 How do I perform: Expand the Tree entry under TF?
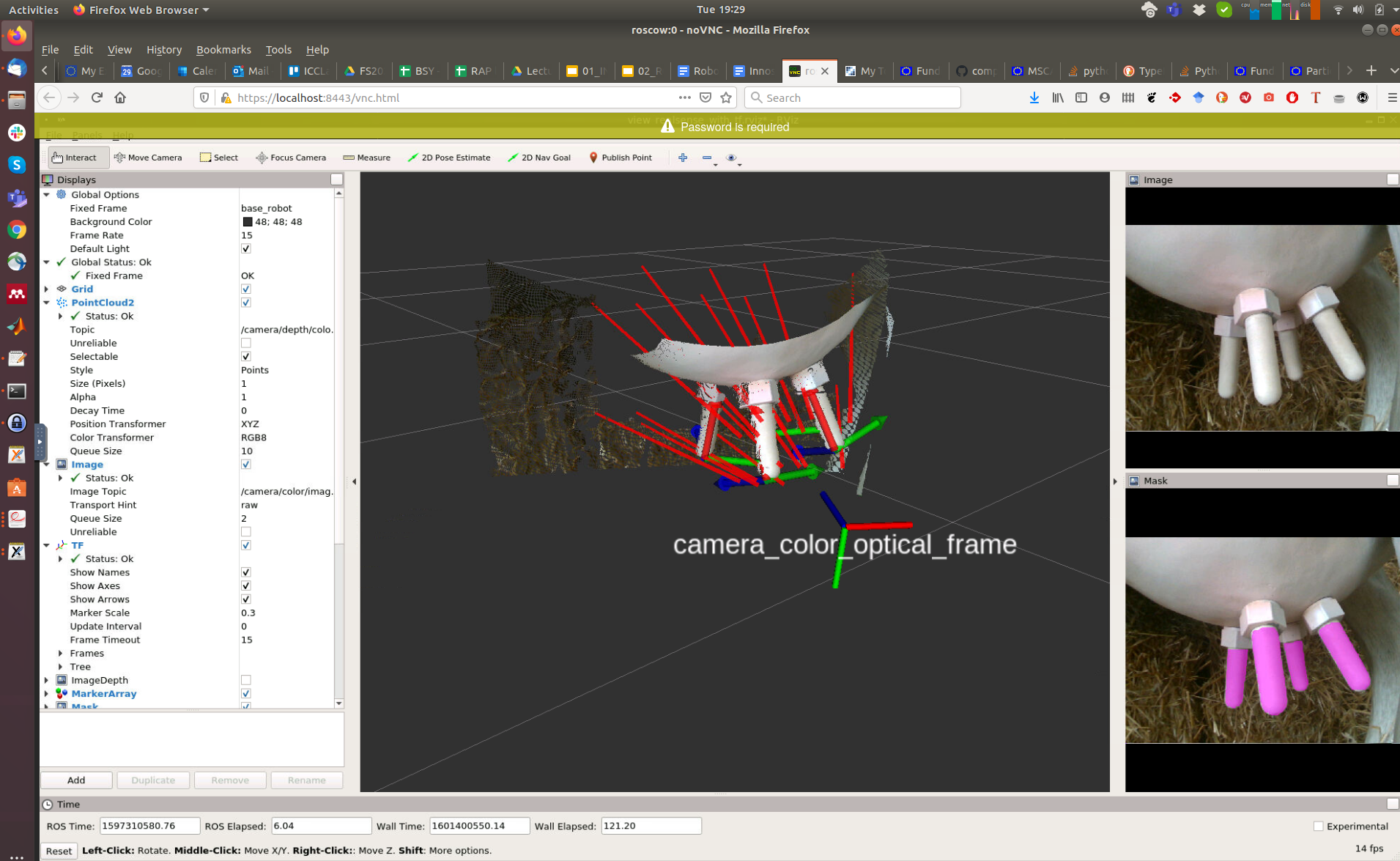[61, 667]
